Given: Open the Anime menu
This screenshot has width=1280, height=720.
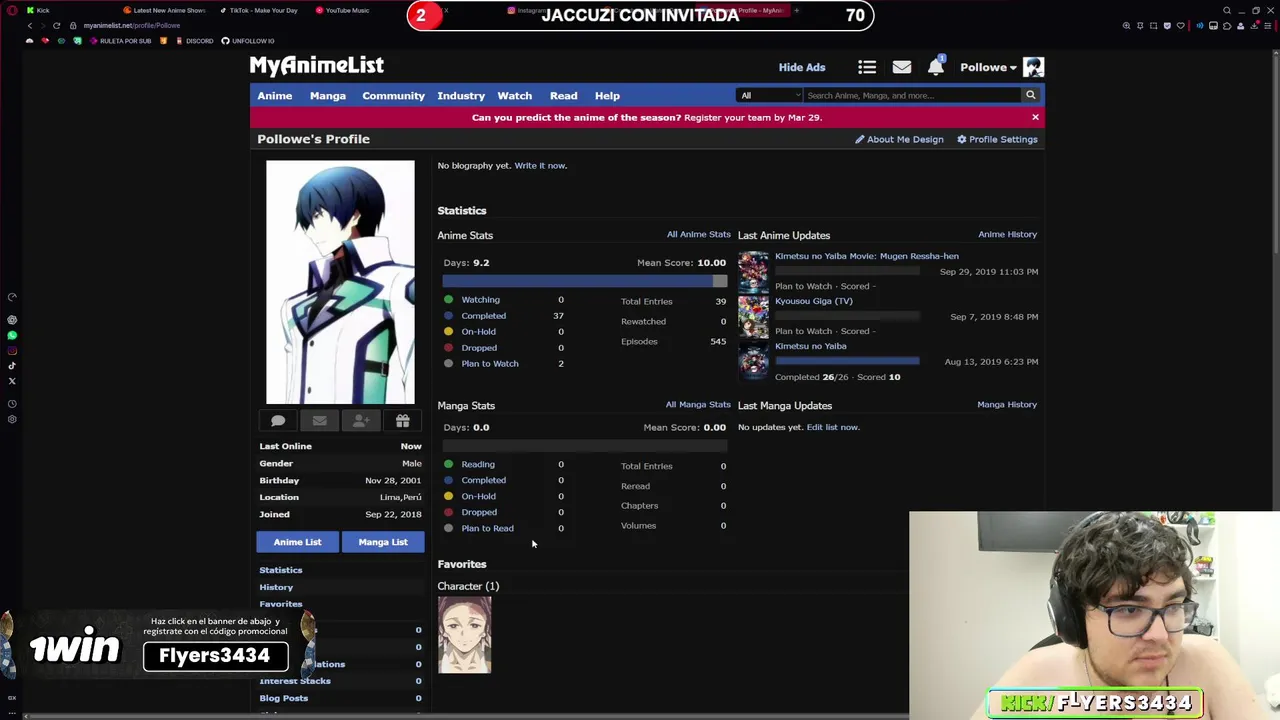Looking at the screenshot, I should (275, 96).
